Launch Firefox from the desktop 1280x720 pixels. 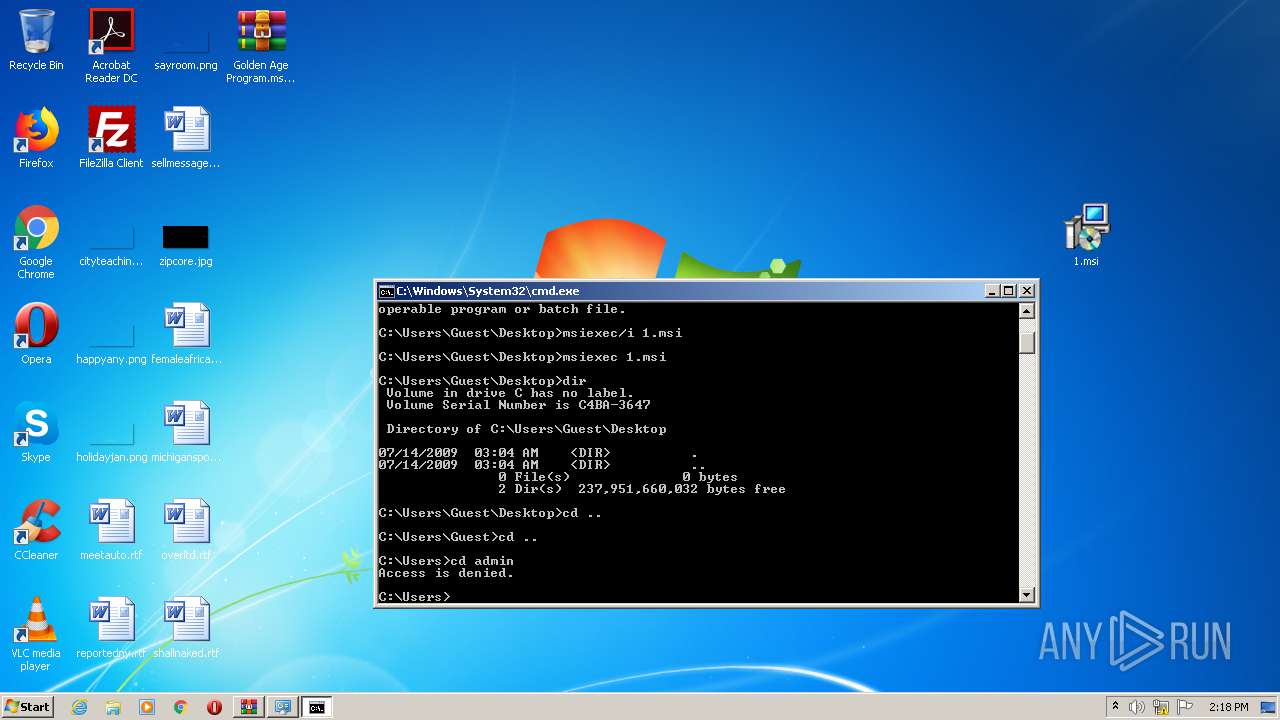point(36,139)
